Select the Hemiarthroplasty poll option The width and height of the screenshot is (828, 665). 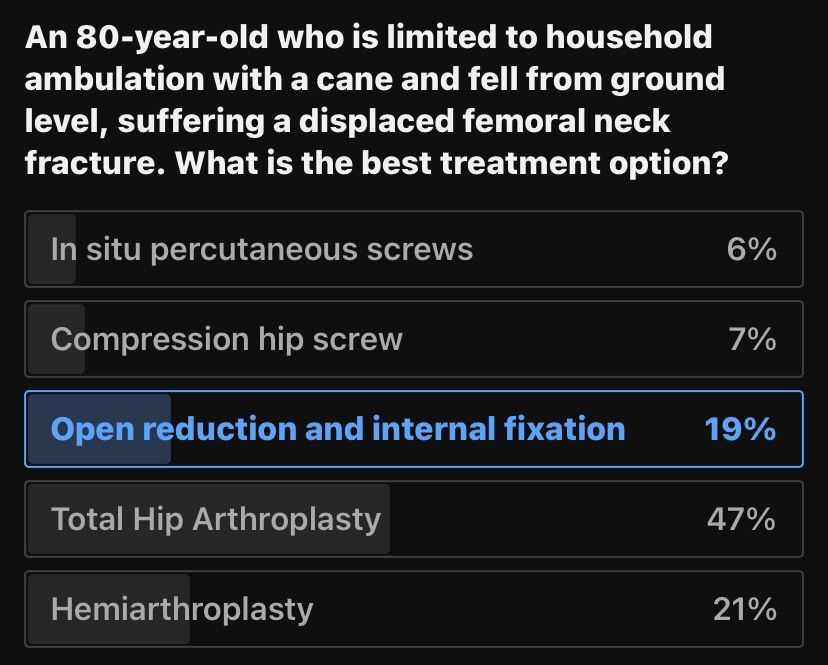coord(182,609)
